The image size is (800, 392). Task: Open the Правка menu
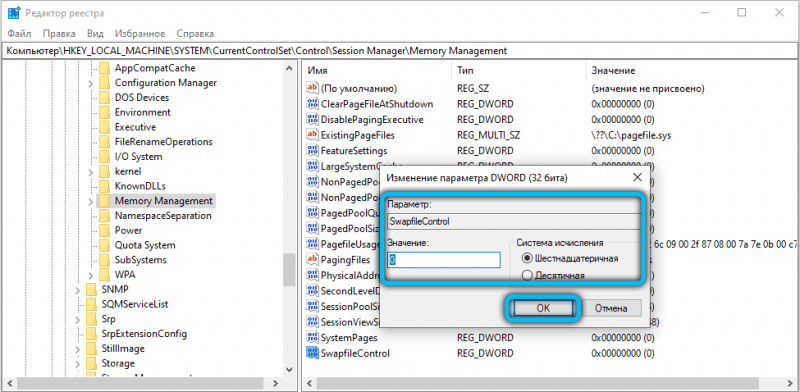tap(59, 34)
